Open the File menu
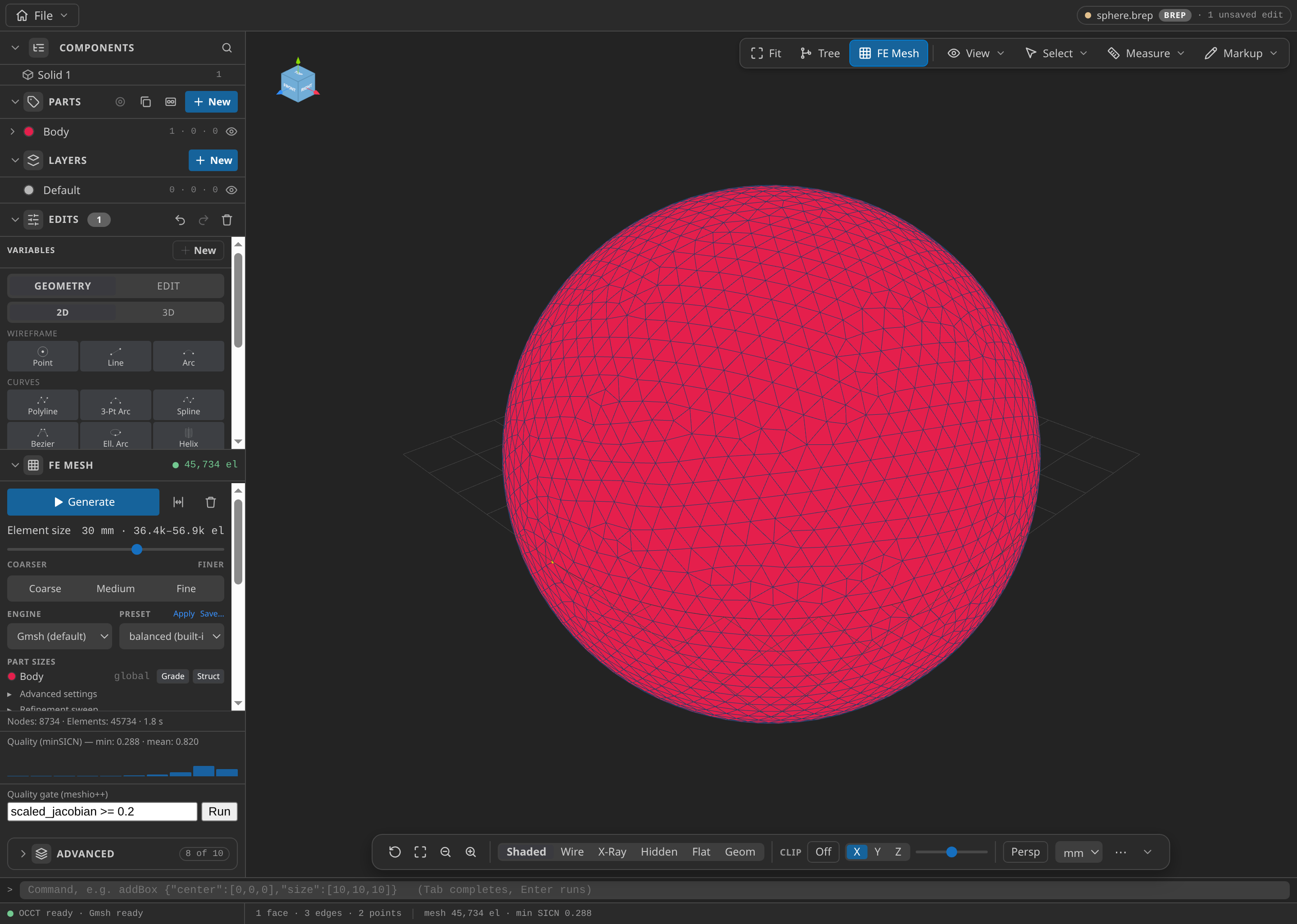Screen dimensions: 1297x924 click(43, 15)
